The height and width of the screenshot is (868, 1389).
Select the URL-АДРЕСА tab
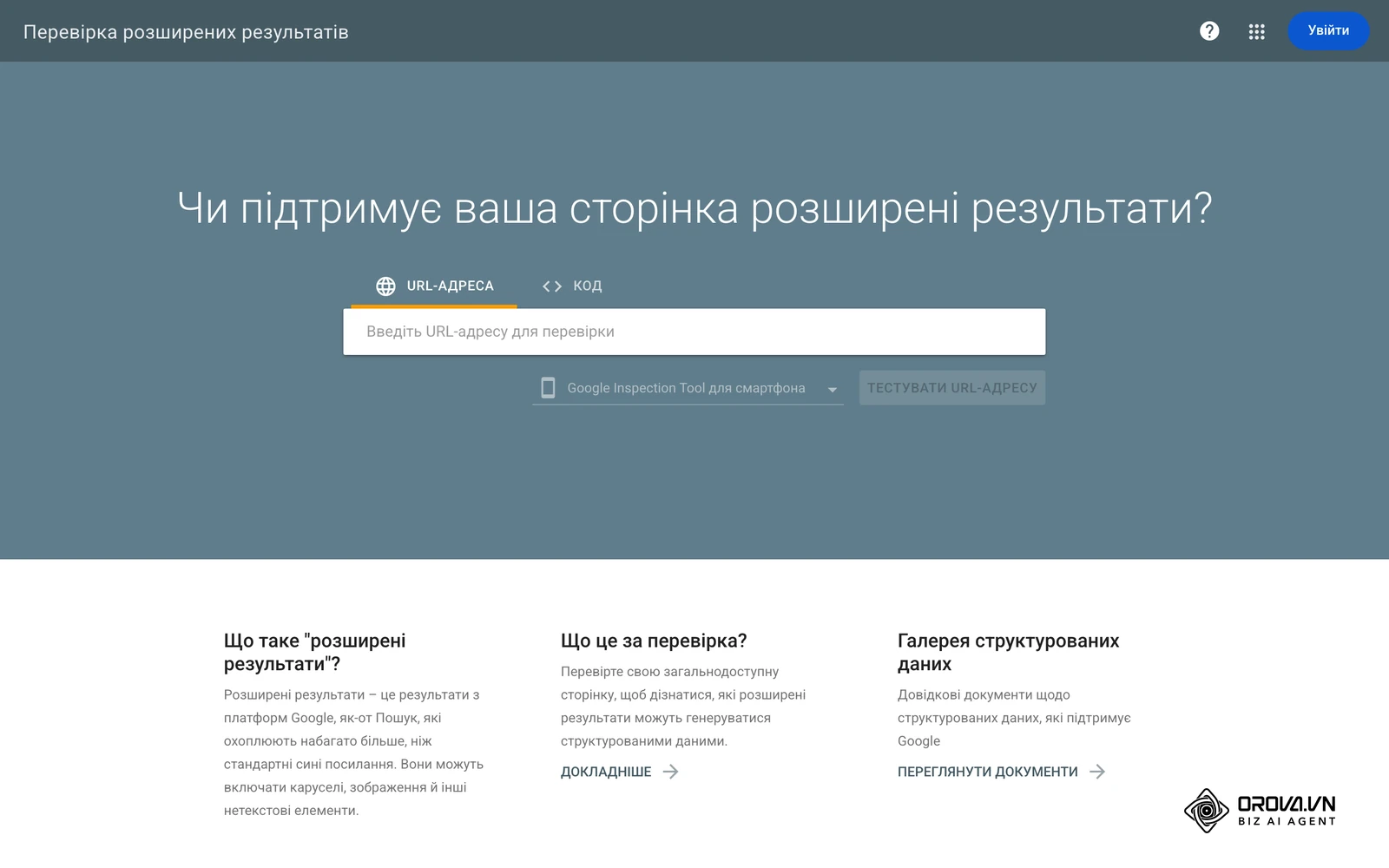(x=434, y=286)
